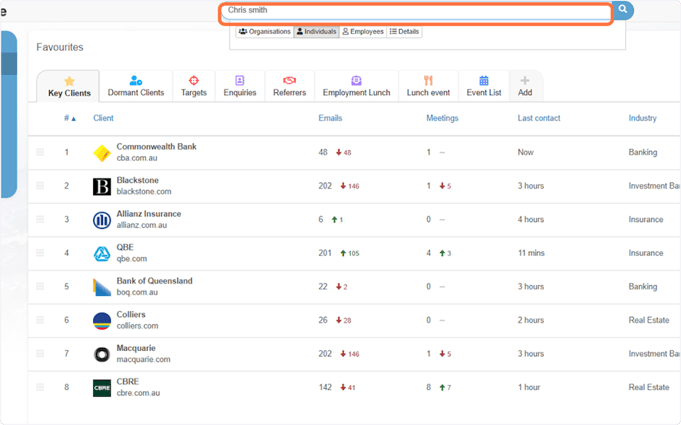Click the allianz.com.au domain text
Viewport: 681px width, 425px height.
click(142, 225)
